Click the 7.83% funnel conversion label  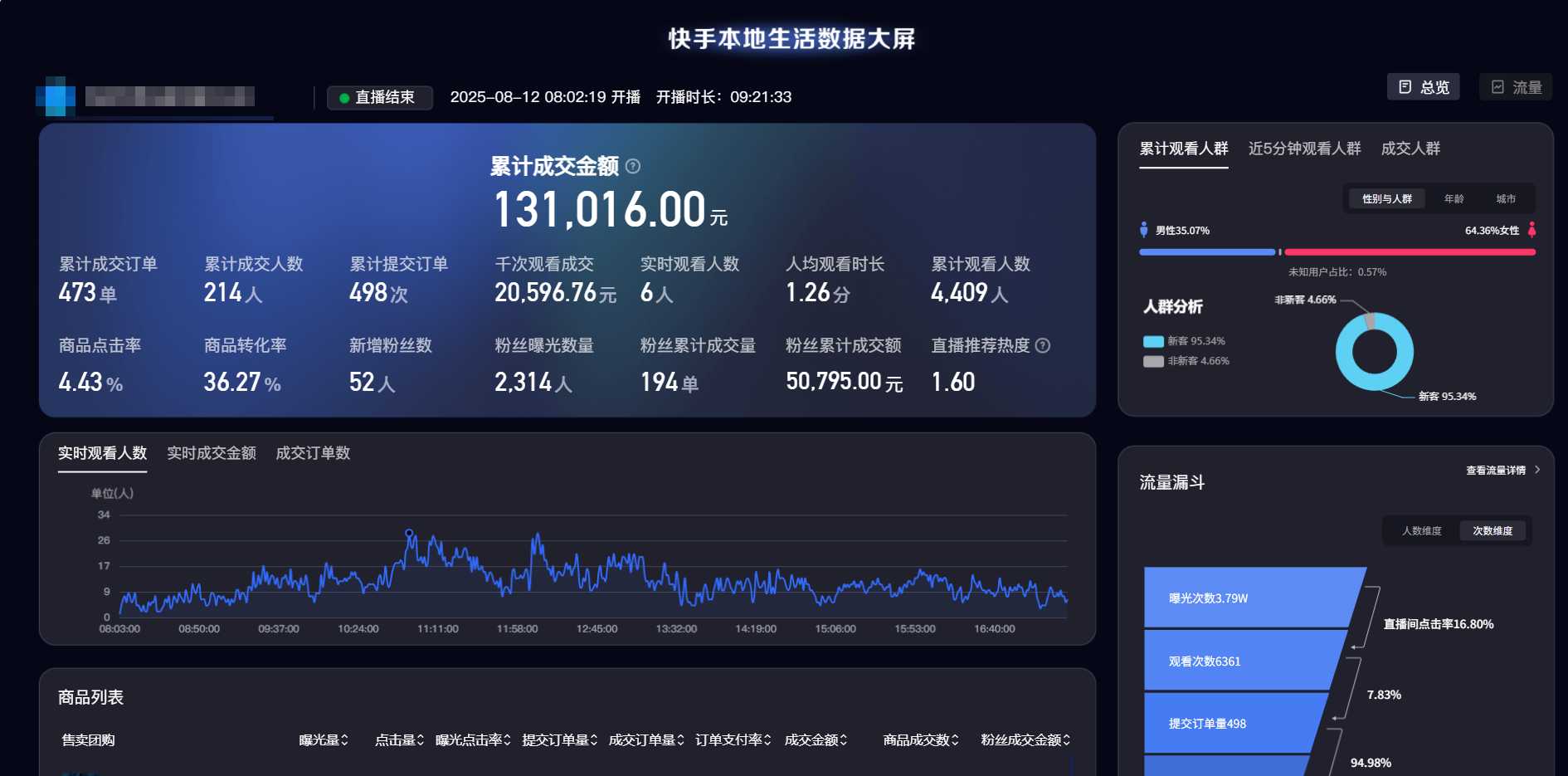coord(1384,695)
